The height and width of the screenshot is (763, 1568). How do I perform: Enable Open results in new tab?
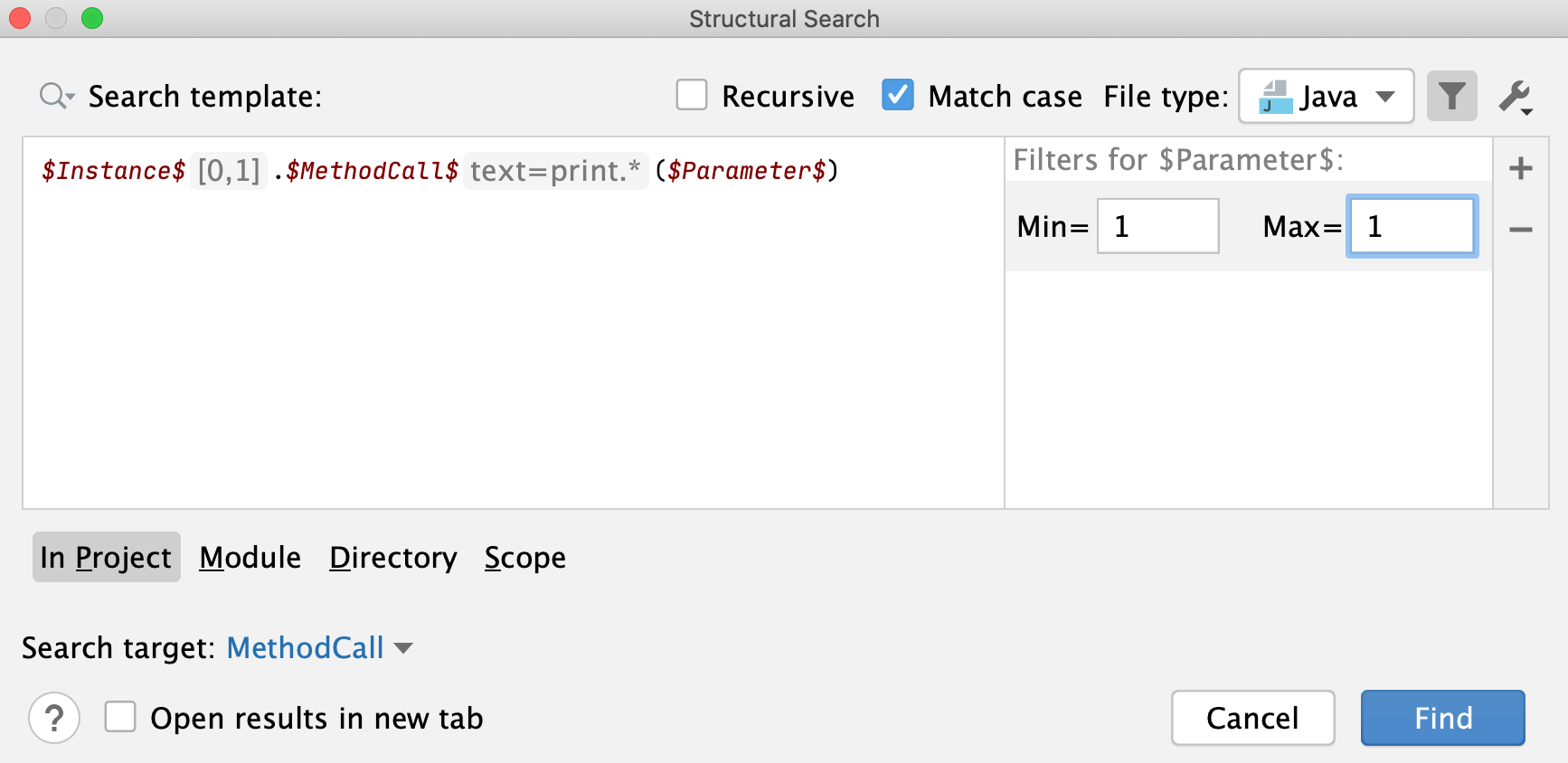click(x=120, y=718)
